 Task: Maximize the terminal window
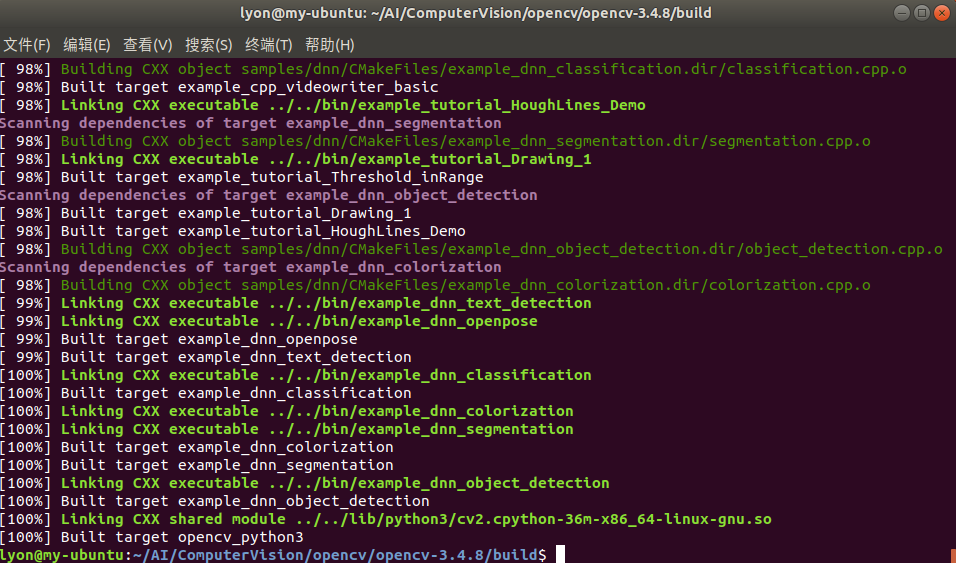922,13
